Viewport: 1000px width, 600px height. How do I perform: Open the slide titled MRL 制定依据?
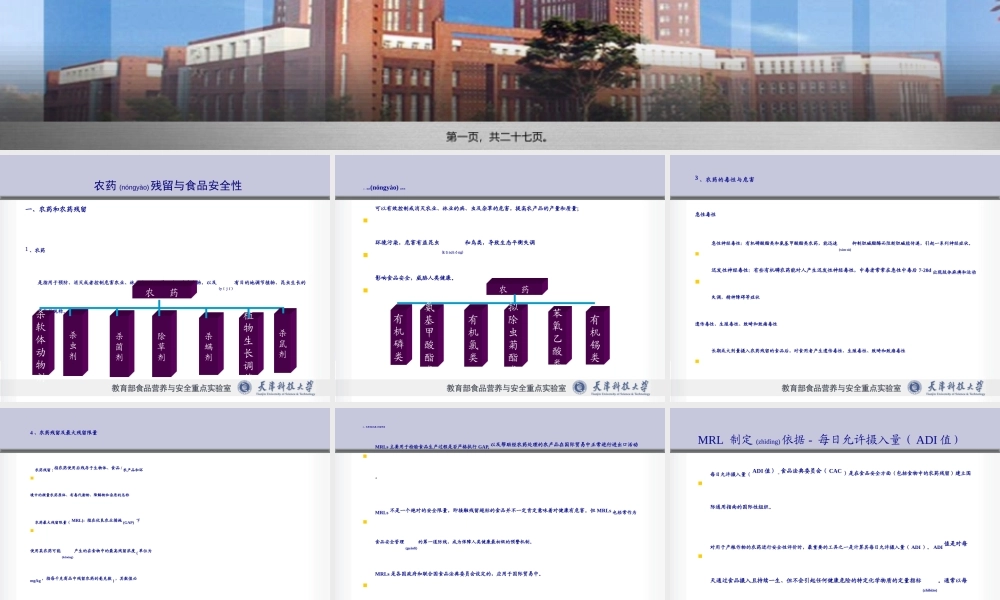click(828, 437)
